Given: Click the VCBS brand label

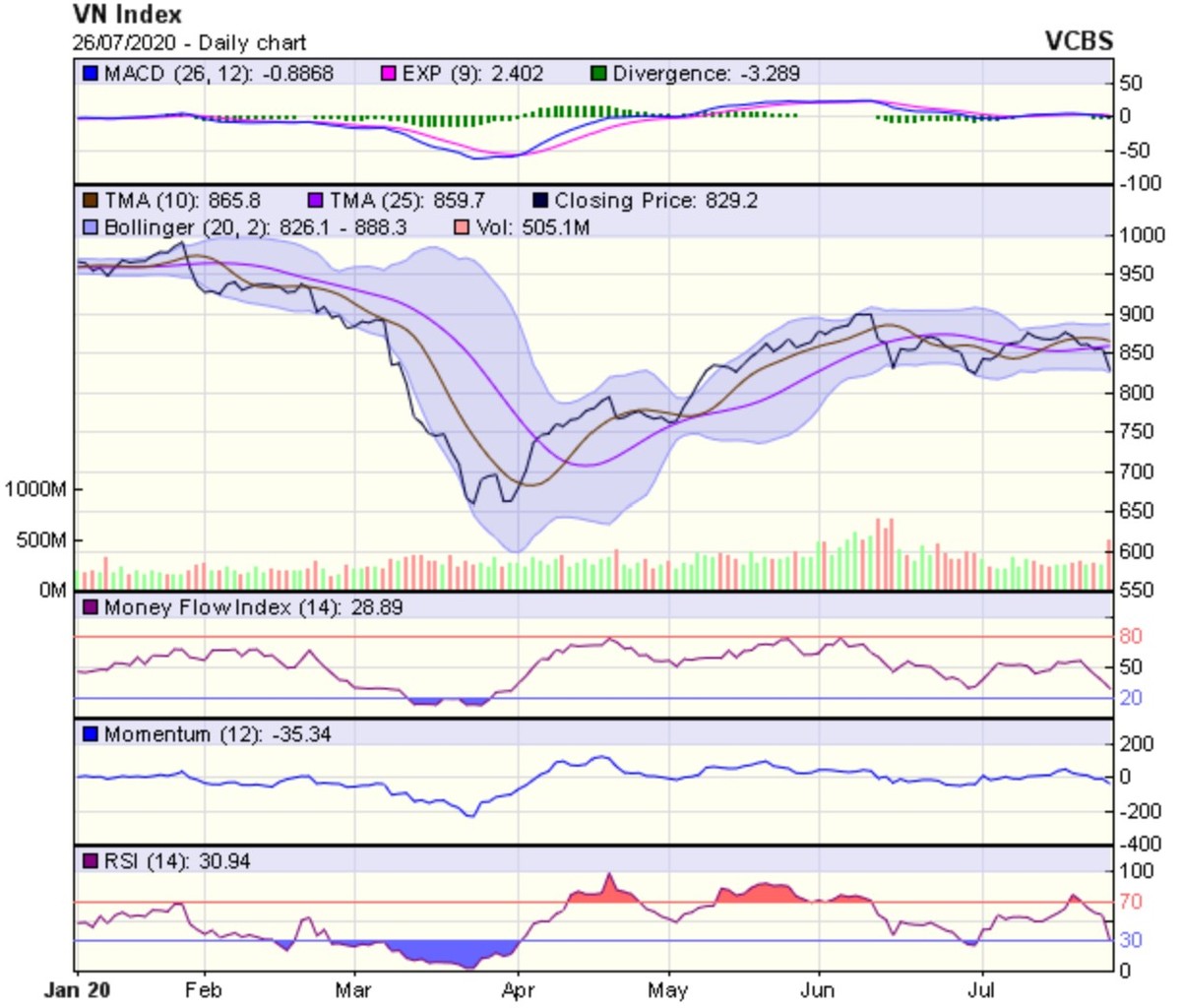Looking at the screenshot, I should click(1078, 41).
